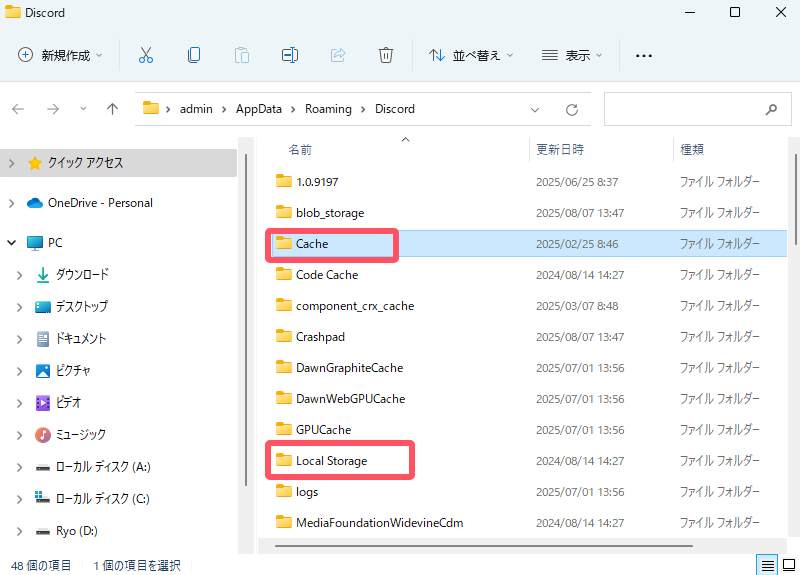Select the Local Storage folder
This screenshot has height=575, width=800.
pyautogui.click(x=331, y=461)
